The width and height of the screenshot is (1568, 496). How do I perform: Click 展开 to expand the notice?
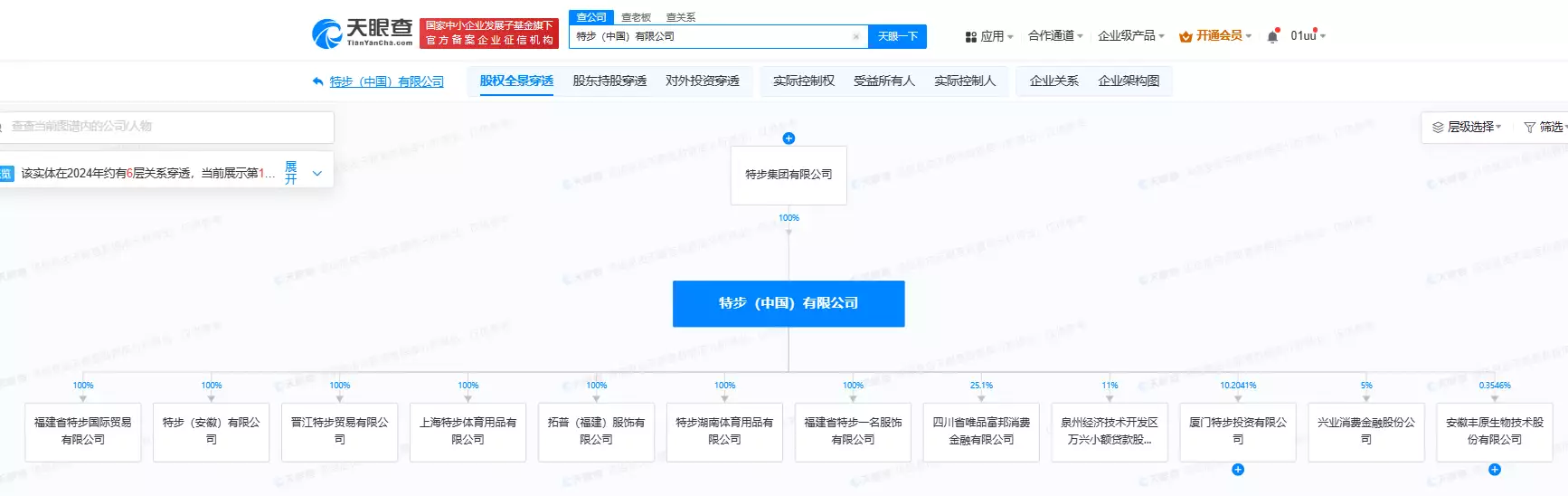coord(291,173)
